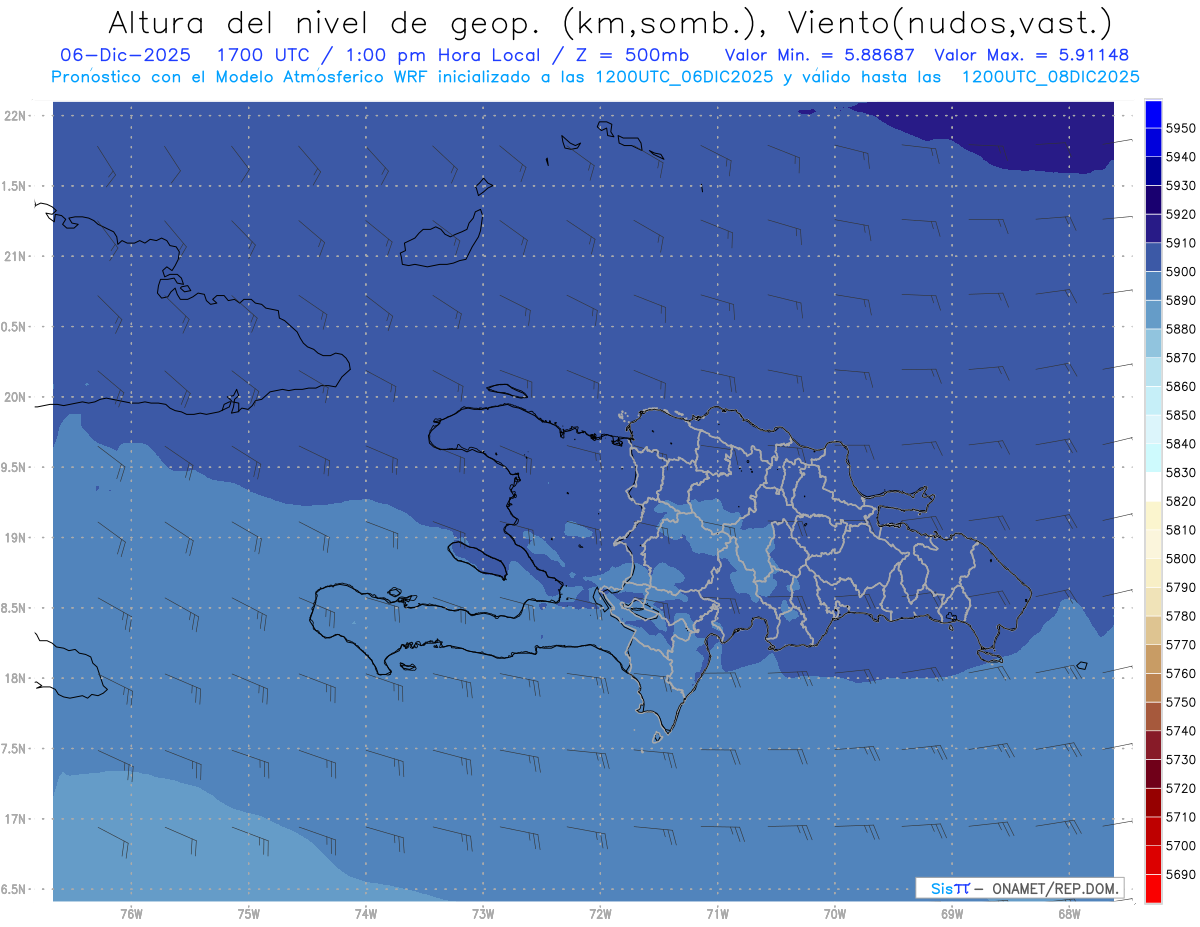Click the '73W' longitude label

(x=483, y=914)
